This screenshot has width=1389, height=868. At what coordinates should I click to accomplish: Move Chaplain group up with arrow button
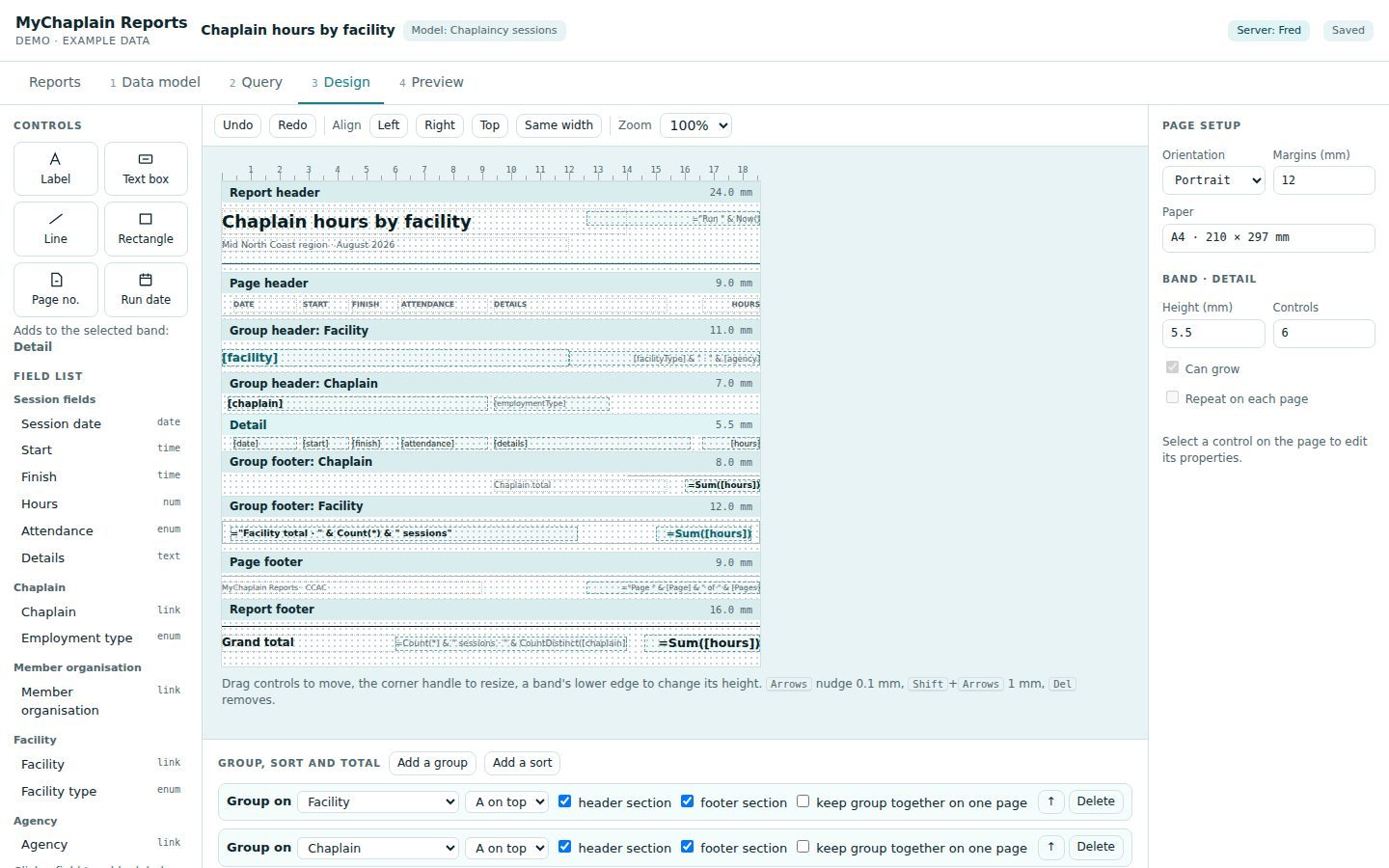[1050, 847]
